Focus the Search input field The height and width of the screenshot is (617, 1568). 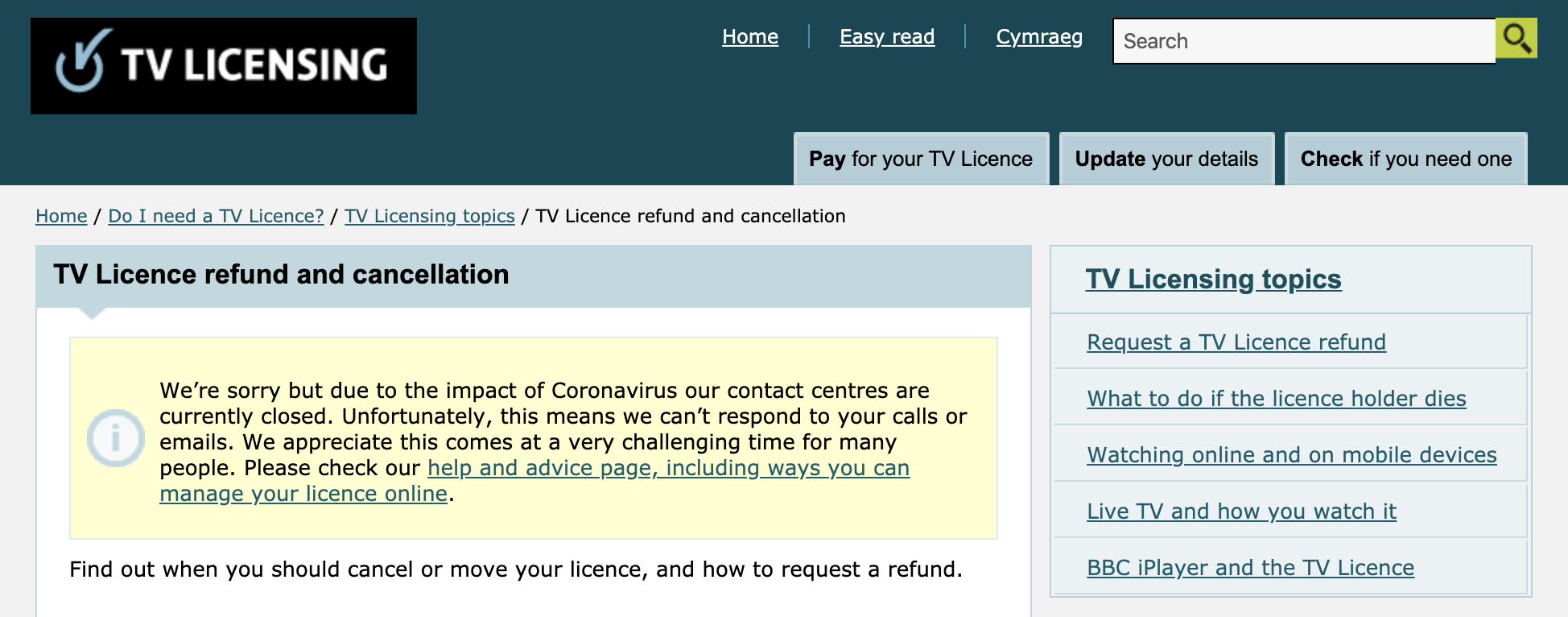(1304, 41)
